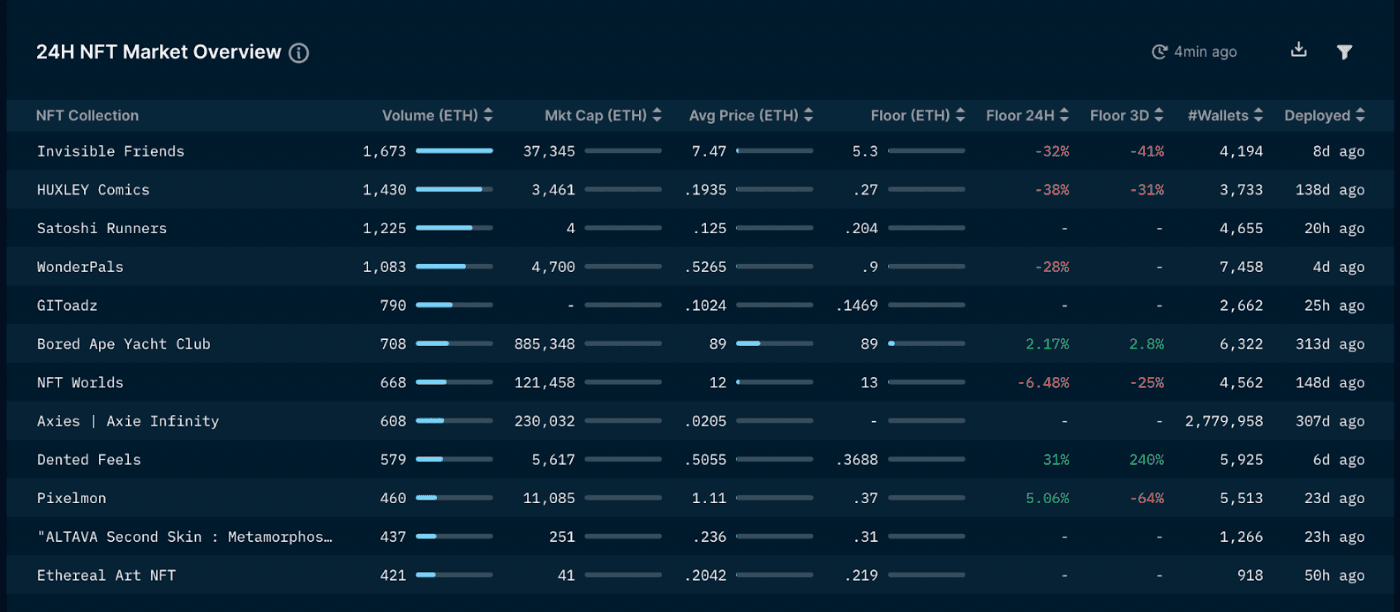This screenshot has height=612, width=1400.
Task: Click the '4min ago' update timestamp
Action: 1205,52
